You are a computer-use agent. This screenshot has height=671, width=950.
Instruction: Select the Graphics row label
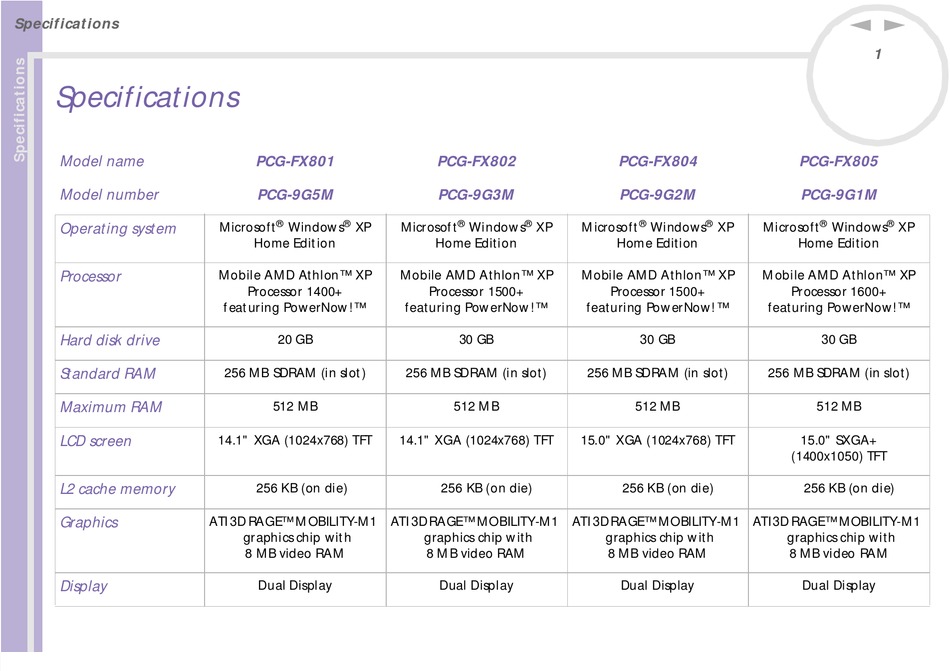pos(89,522)
